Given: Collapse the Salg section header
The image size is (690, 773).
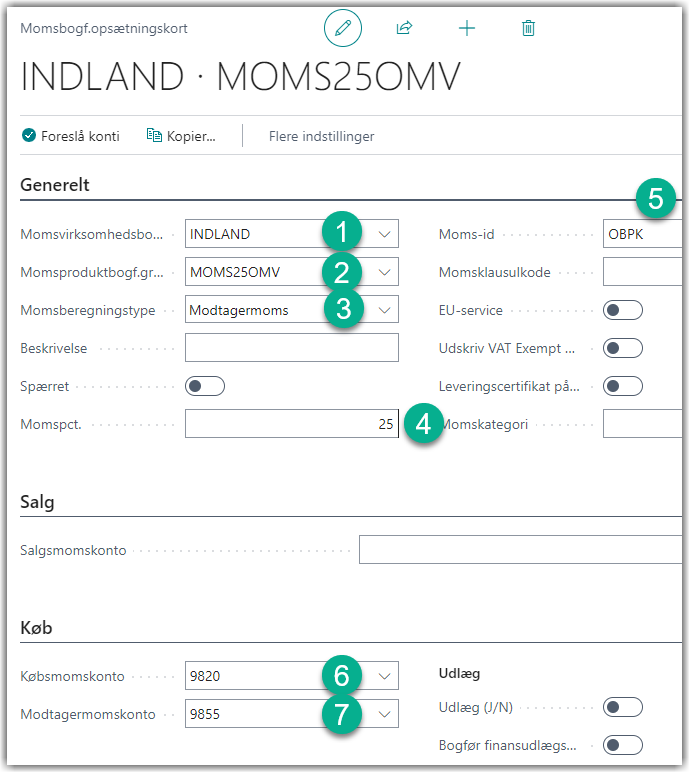Looking at the screenshot, I should pos(37,502).
